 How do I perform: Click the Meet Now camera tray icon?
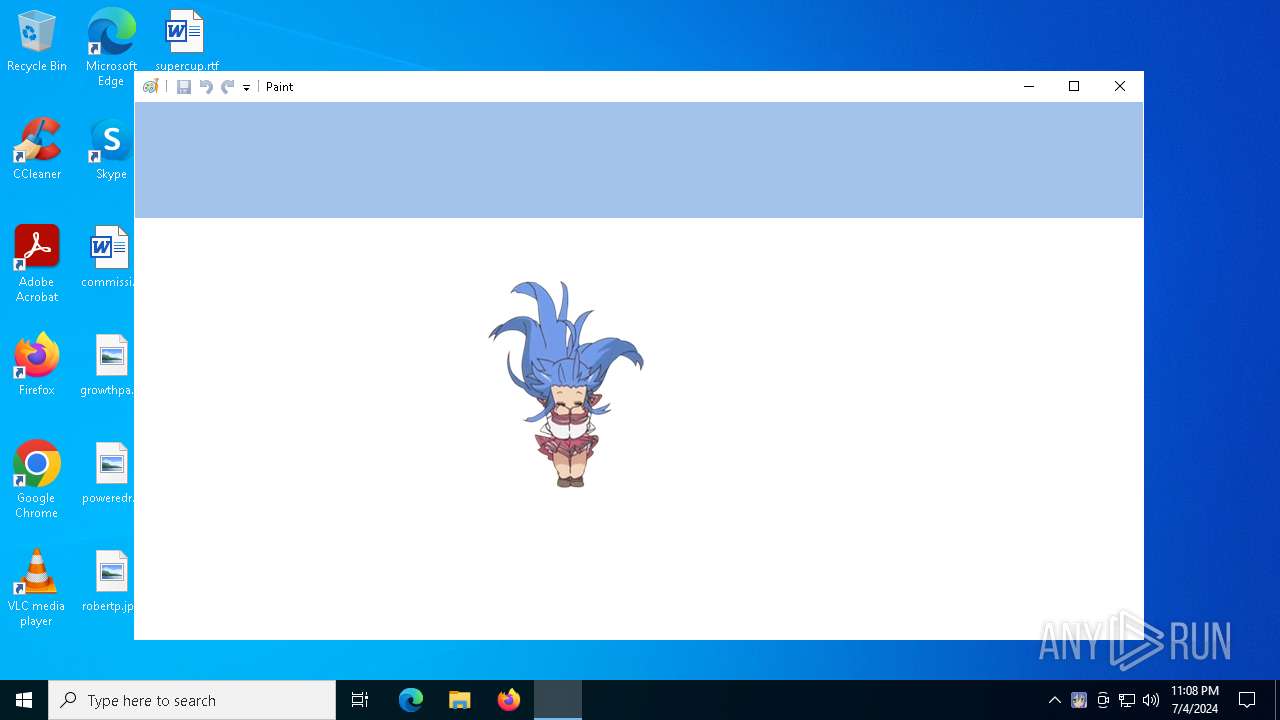click(x=1103, y=700)
